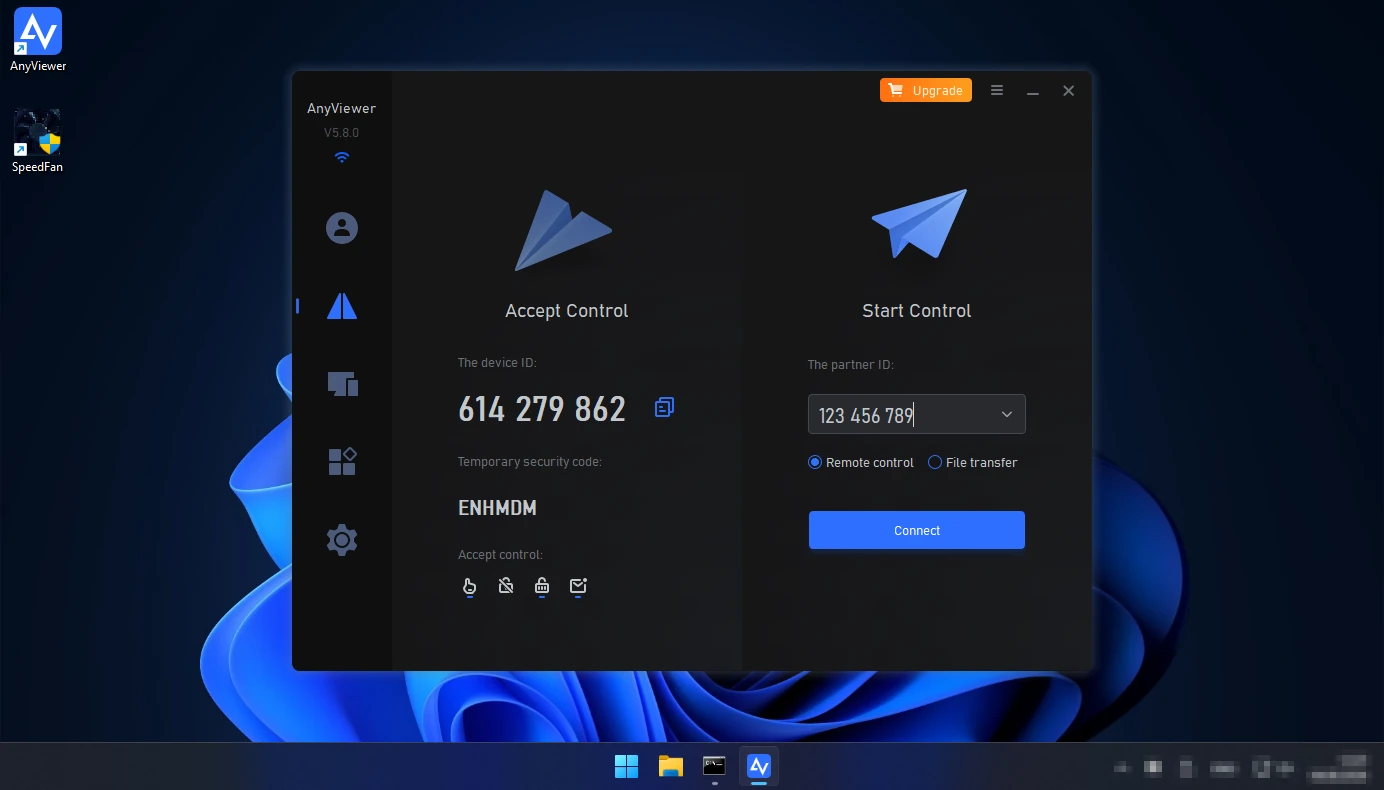Open the devices list in sidebar
This screenshot has width=1384, height=790.
pos(342,384)
